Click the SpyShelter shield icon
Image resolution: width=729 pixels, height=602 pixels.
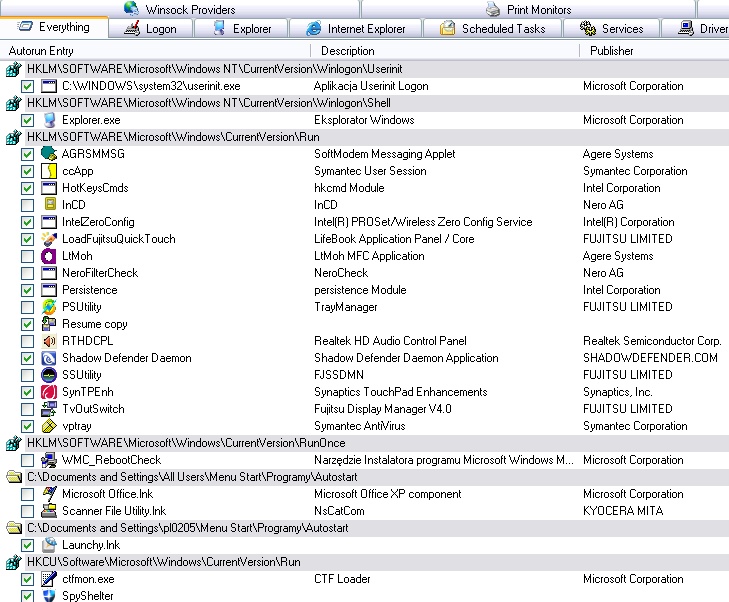[48, 595]
